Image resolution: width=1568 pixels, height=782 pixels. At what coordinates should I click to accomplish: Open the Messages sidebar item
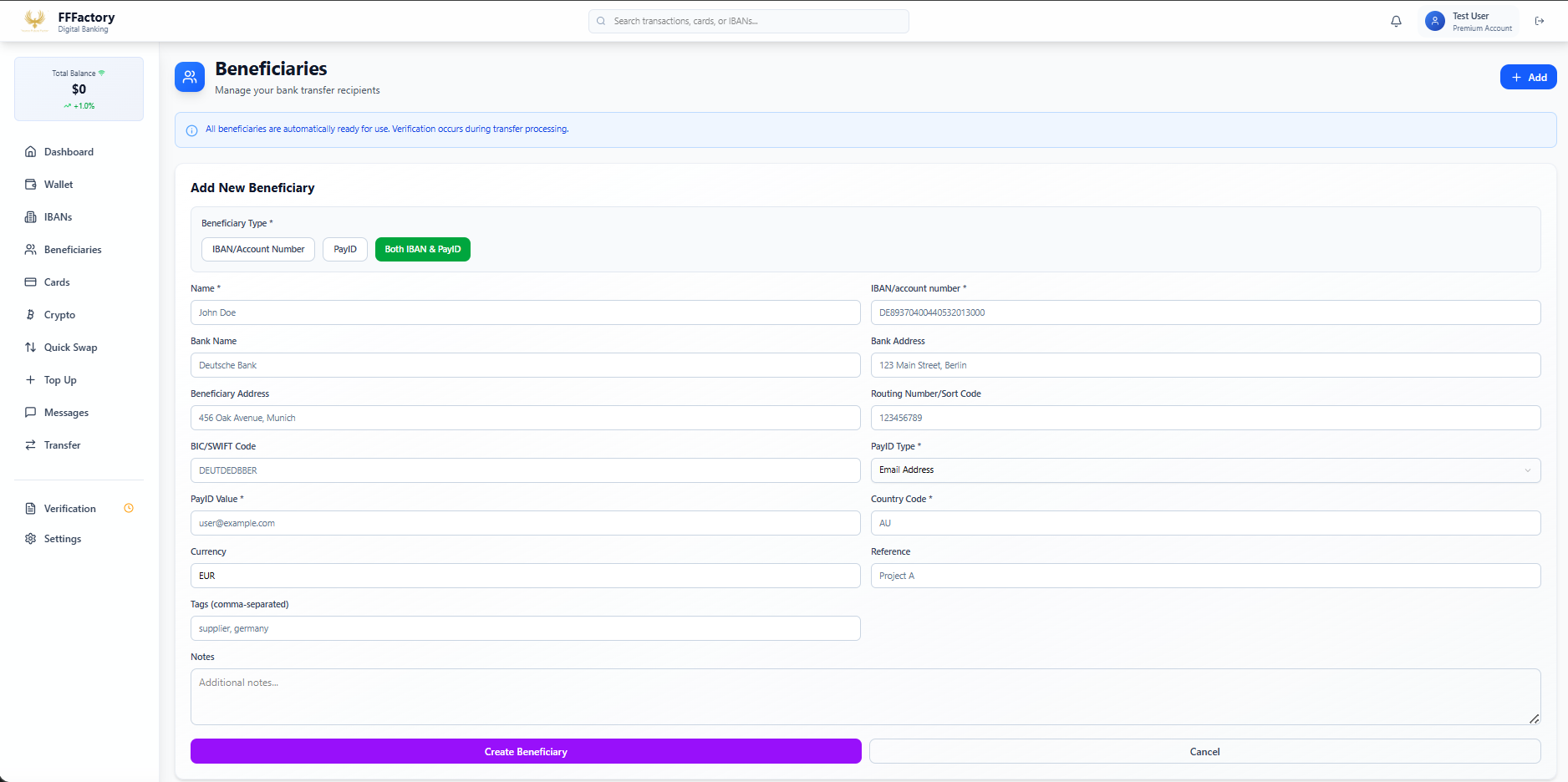[66, 413]
